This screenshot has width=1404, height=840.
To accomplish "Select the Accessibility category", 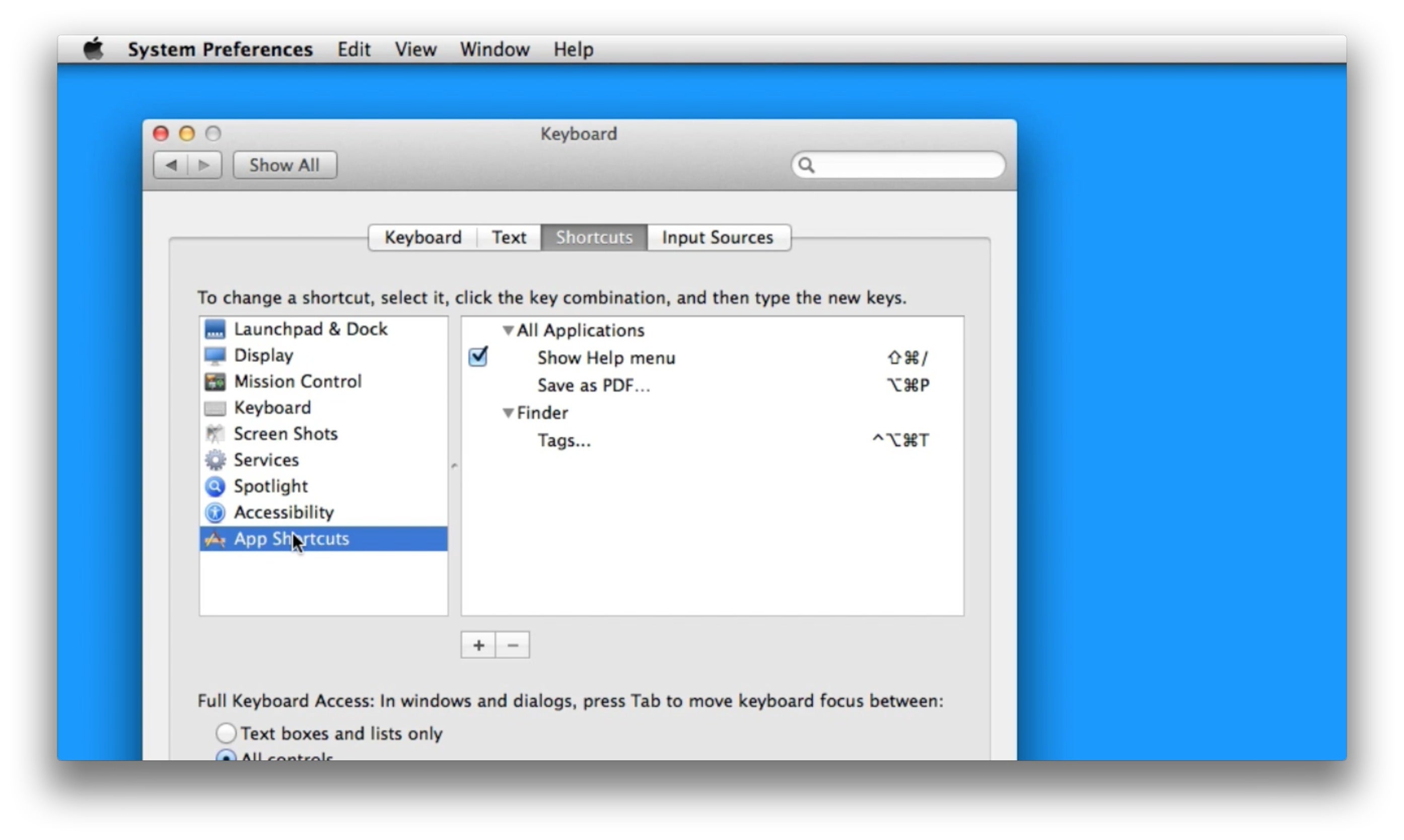I will pos(323,513).
